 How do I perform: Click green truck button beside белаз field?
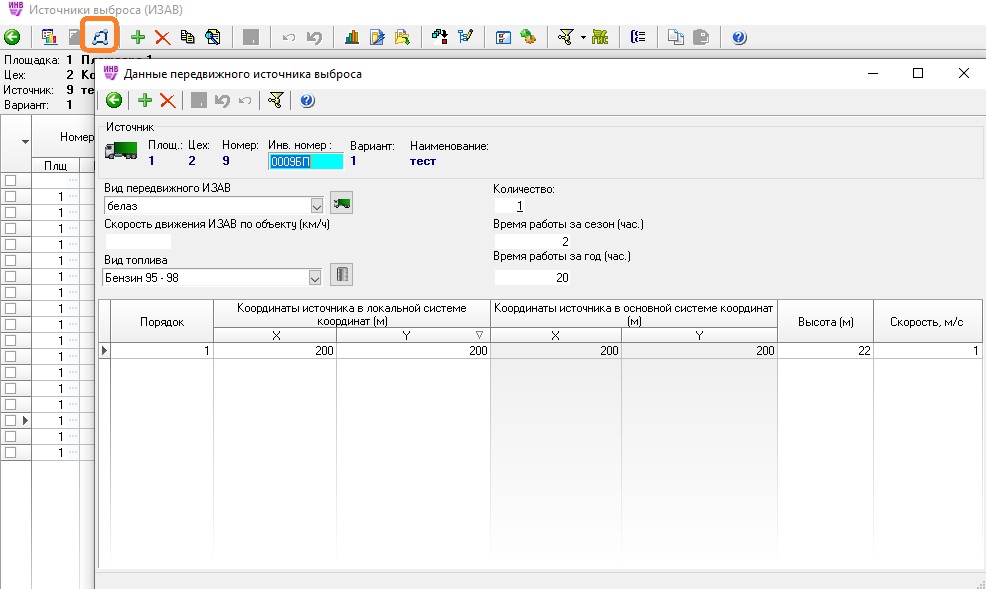pos(343,204)
